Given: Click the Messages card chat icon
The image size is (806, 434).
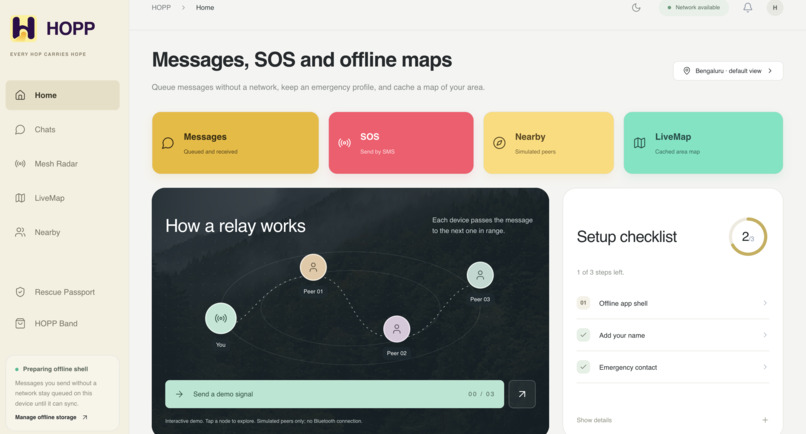Looking at the screenshot, I should 168,143.
